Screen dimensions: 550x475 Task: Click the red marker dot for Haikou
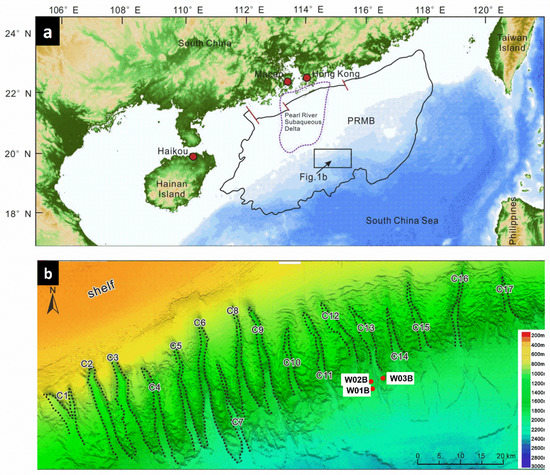pyautogui.click(x=193, y=156)
